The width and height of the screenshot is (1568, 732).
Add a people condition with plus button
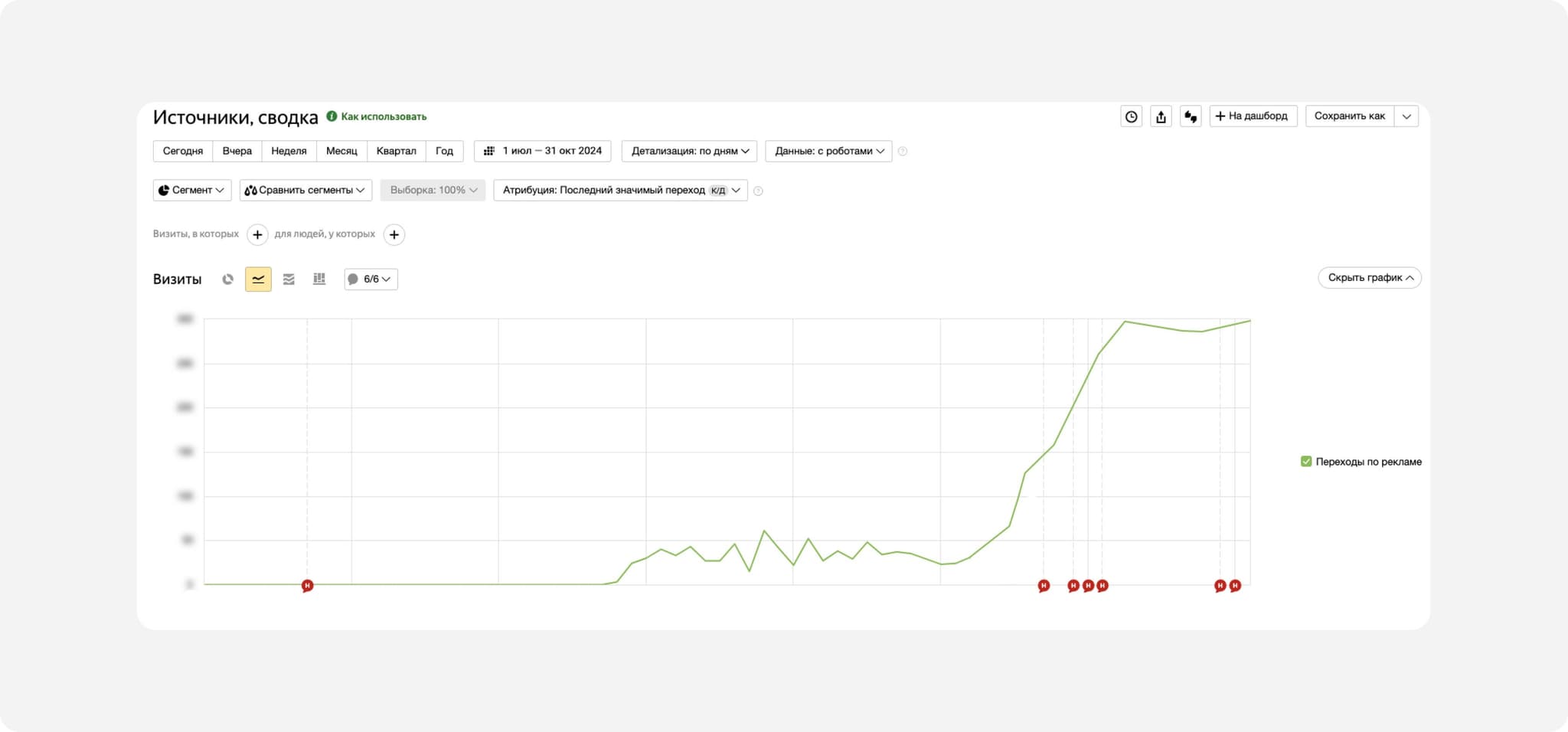coord(394,235)
